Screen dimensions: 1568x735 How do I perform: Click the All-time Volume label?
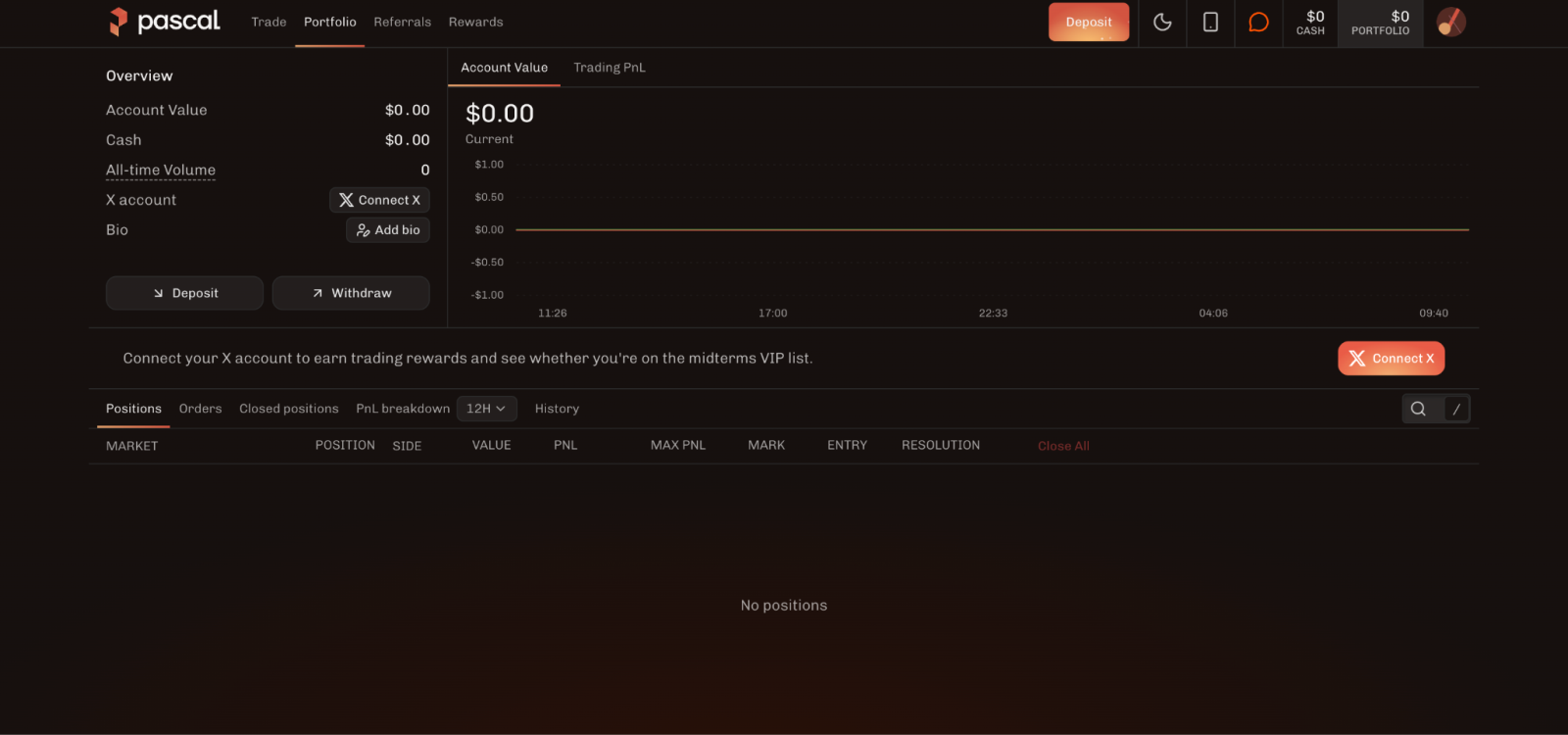click(x=161, y=171)
